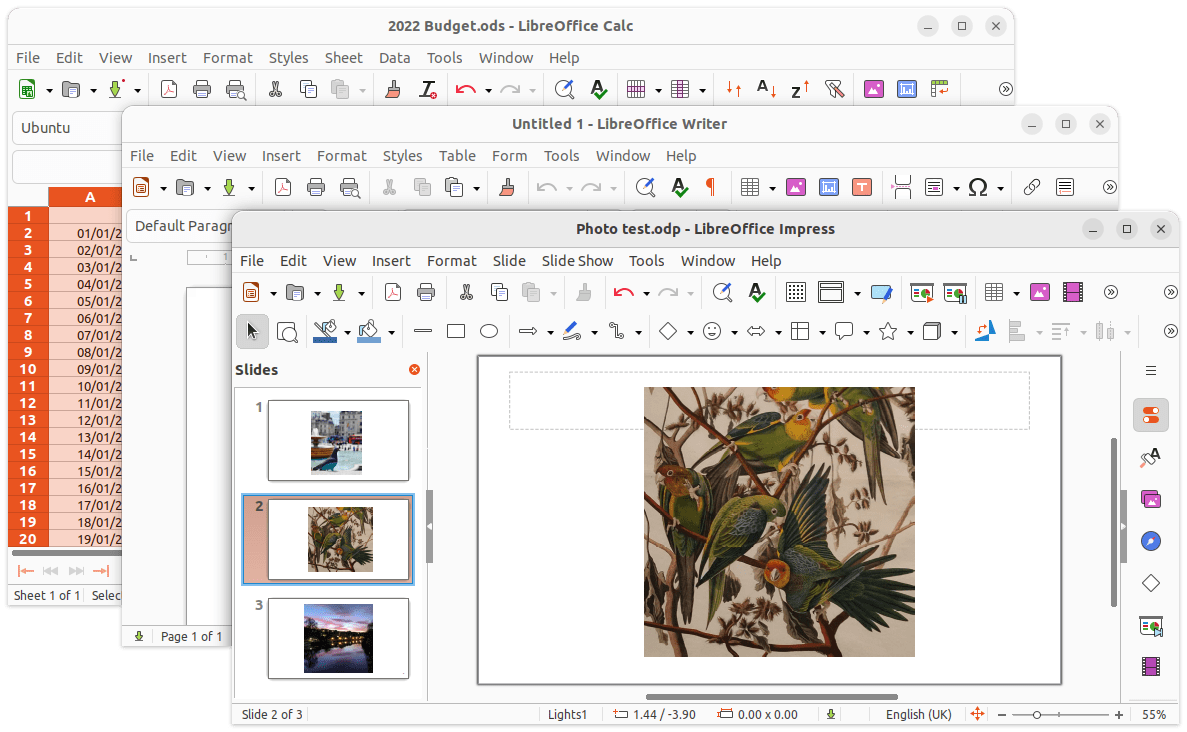Toggle Clone Formatting brush in Writer toolbar

click(506, 187)
